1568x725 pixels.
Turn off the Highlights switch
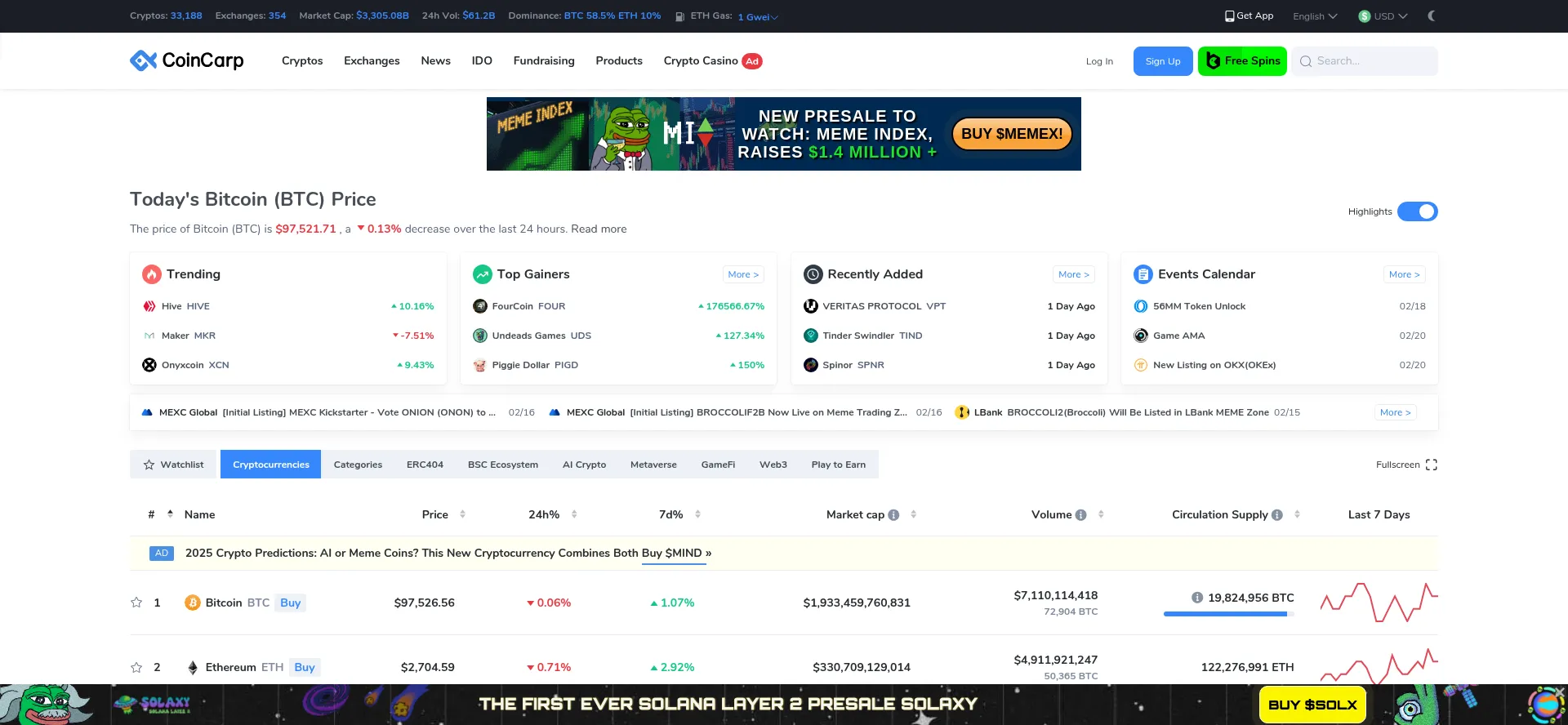1418,211
